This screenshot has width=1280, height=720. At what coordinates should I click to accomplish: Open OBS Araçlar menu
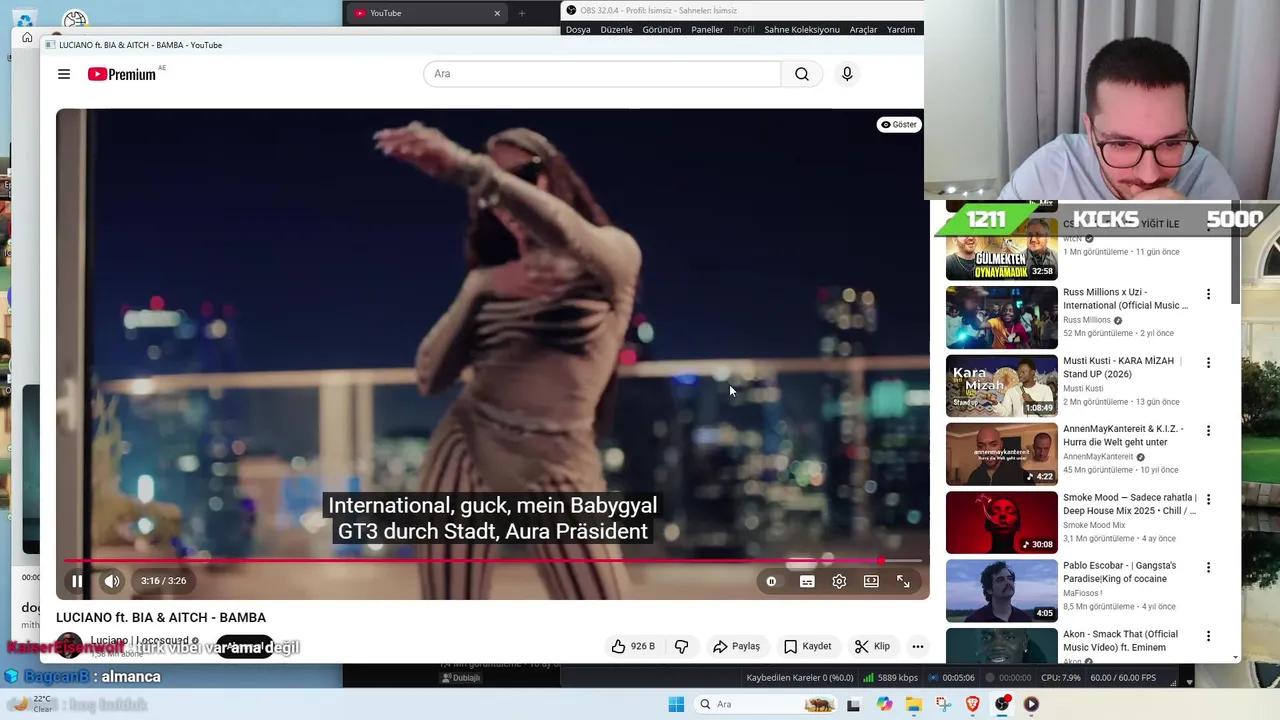coord(863,29)
